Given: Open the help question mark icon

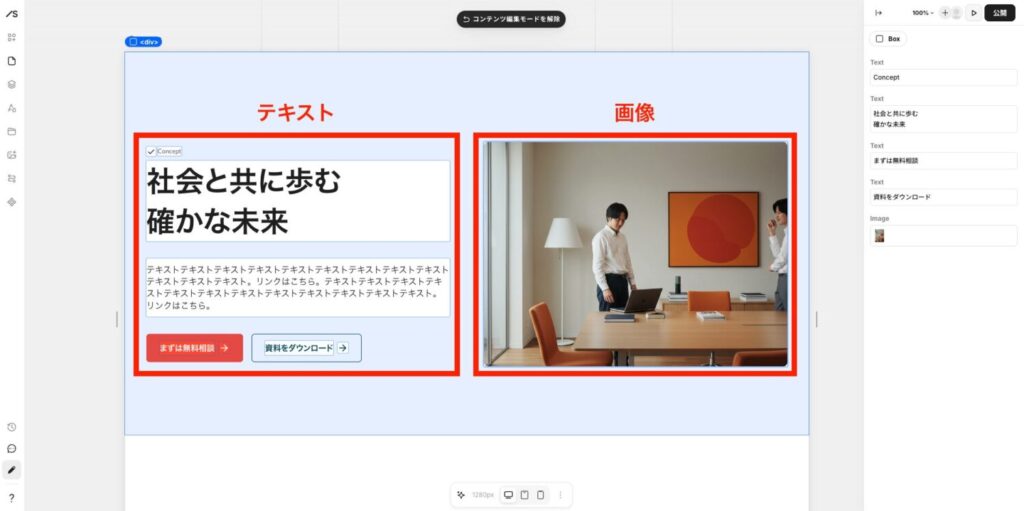Looking at the screenshot, I should tap(12, 497).
